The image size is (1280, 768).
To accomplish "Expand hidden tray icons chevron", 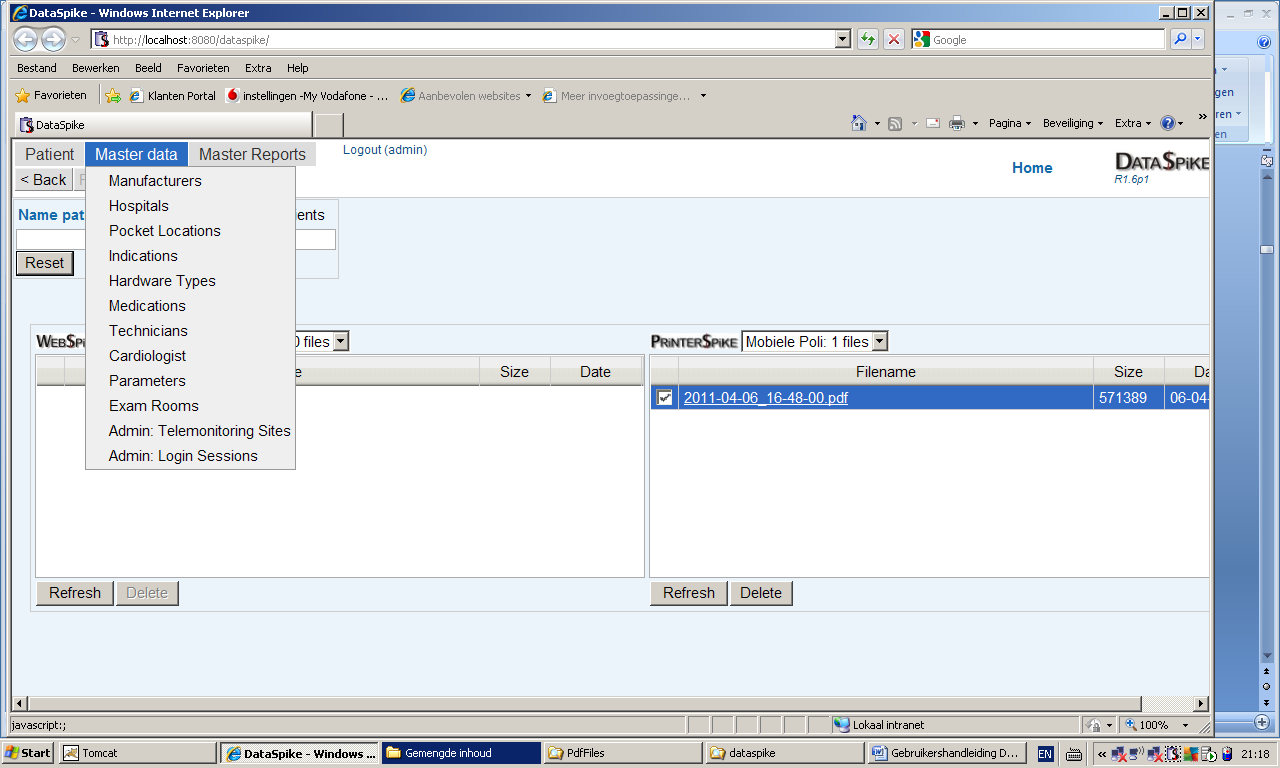I will coord(1102,754).
